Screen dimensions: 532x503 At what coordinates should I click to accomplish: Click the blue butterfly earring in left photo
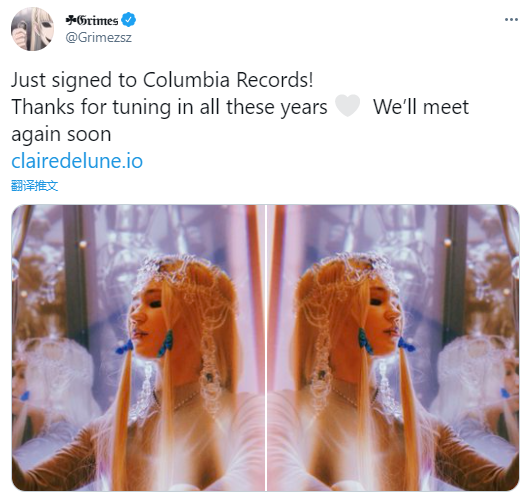[x=166, y=343]
